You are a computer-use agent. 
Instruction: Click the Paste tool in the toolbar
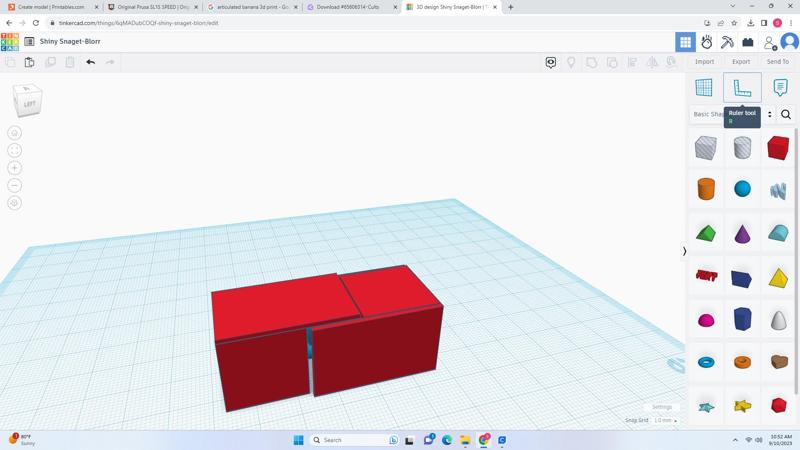coord(30,62)
